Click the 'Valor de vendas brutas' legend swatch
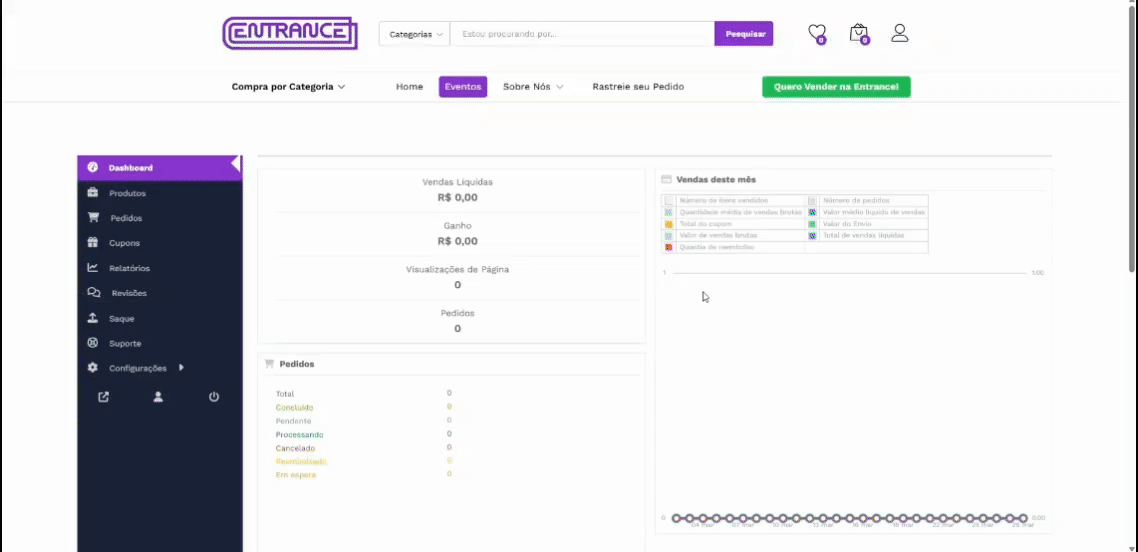The height and width of the screenshot is (552, 1138). [669, 236]
